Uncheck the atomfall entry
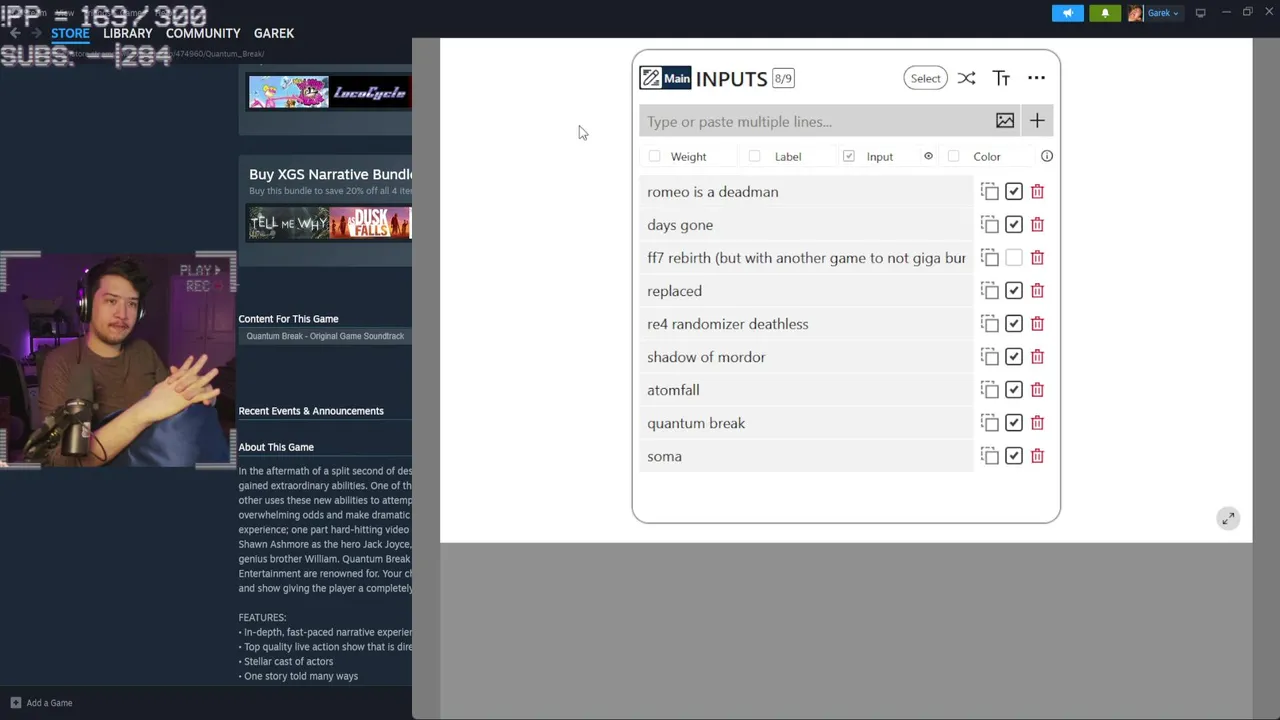 (1014, 389)
